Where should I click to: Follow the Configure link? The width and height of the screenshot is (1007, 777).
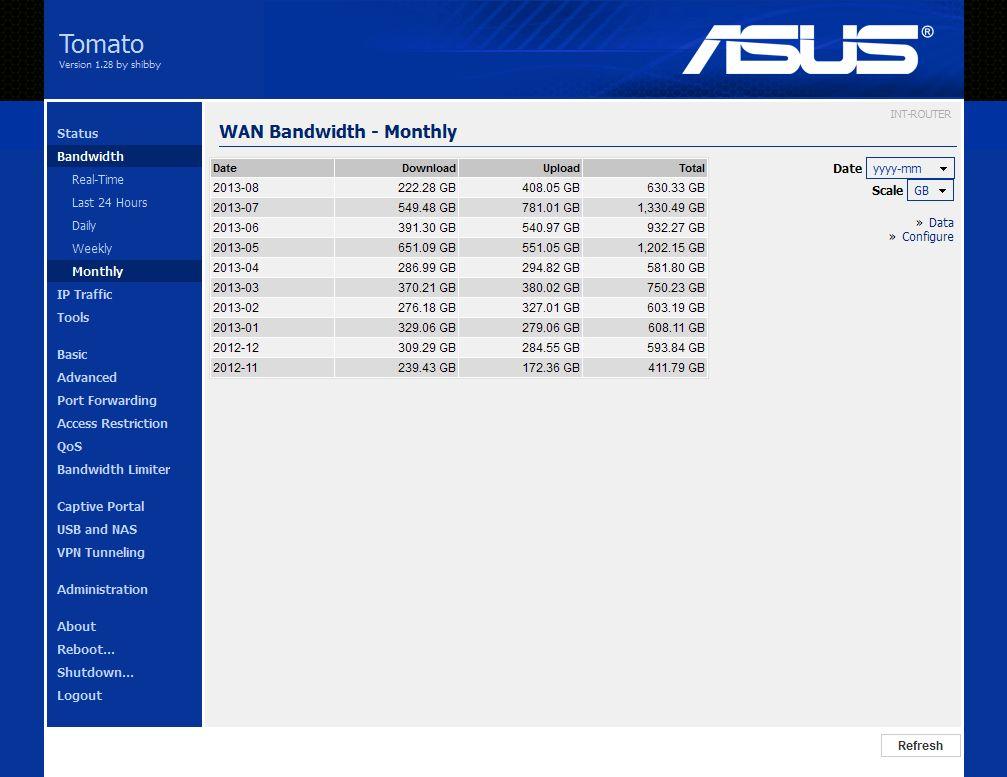[927, 237]
